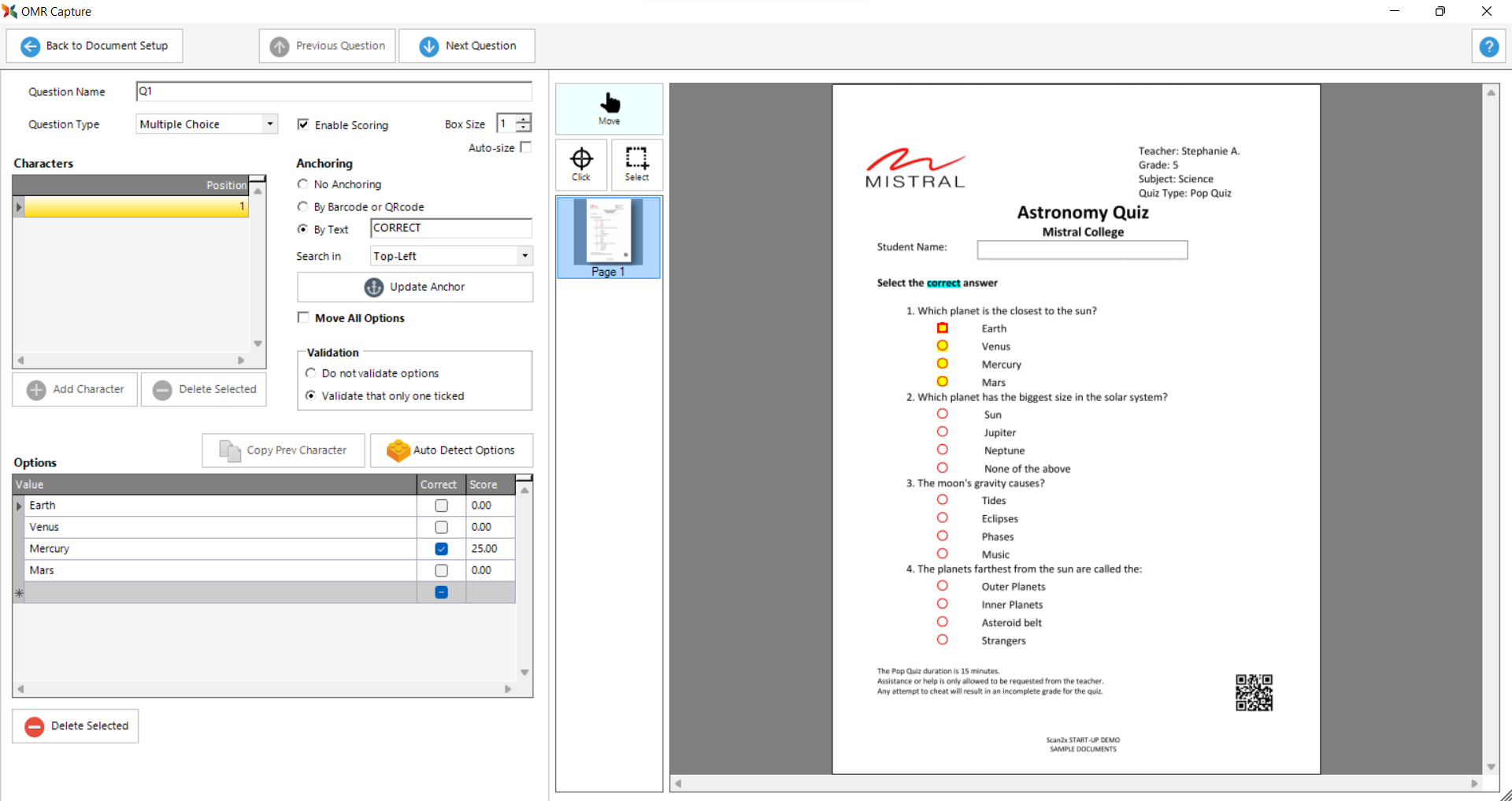
Task: Open the Question Type dropdown
Action: pyautogui.click(x=270, y=124)
